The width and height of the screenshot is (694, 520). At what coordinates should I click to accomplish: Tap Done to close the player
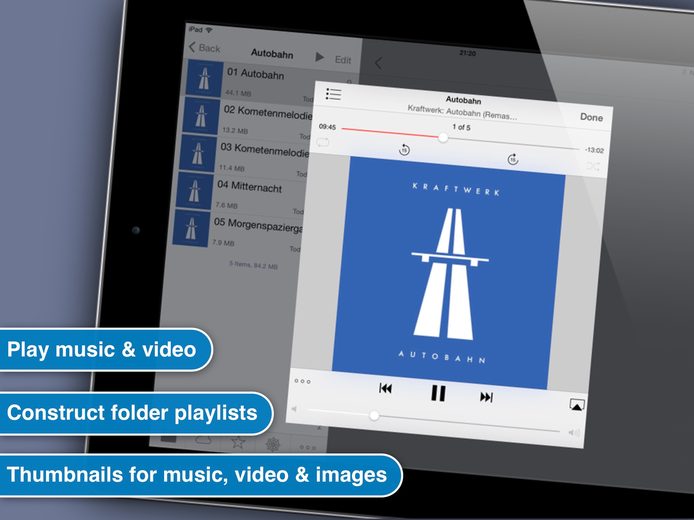(591, 117)
